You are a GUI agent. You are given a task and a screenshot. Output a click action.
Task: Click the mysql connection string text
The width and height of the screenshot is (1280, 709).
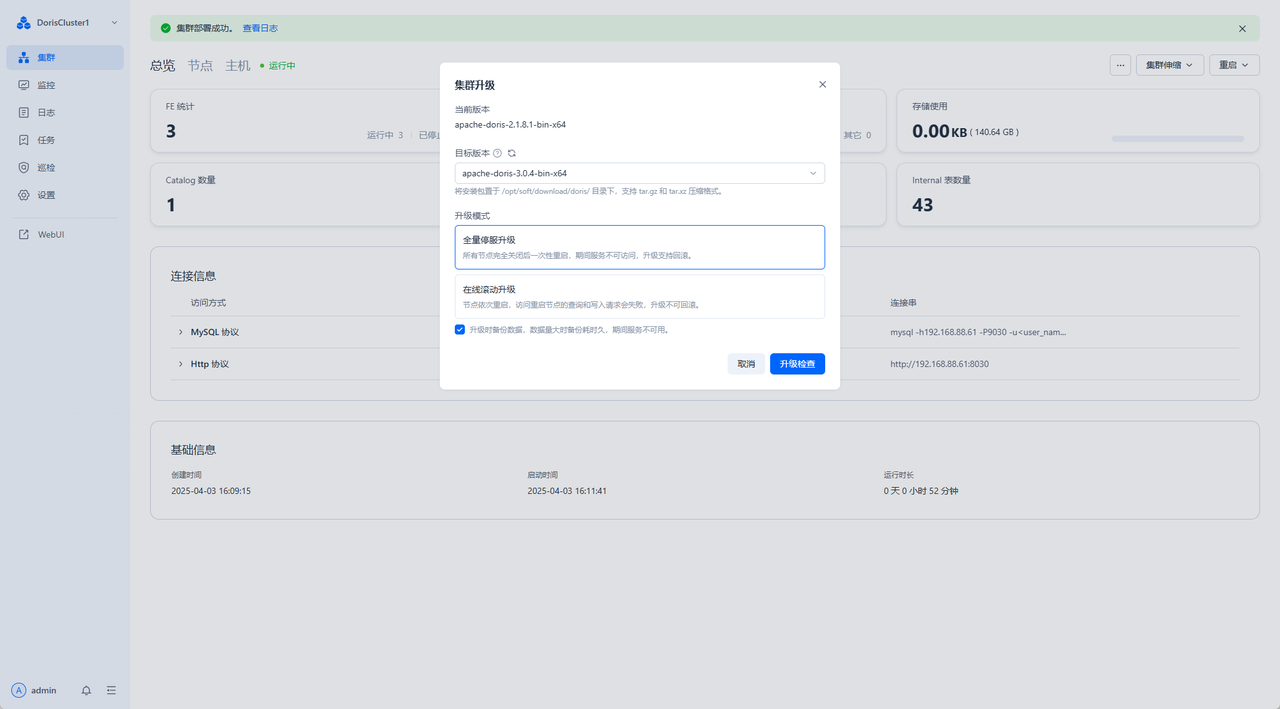[x=978, y=332]
